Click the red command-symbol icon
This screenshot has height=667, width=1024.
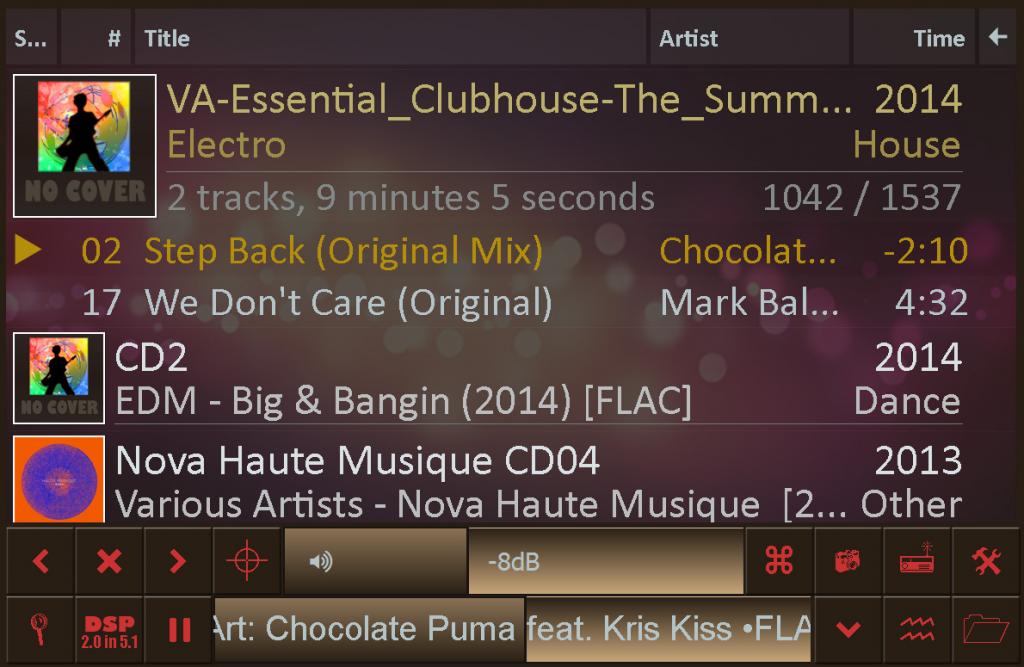(x=779, y=561)
